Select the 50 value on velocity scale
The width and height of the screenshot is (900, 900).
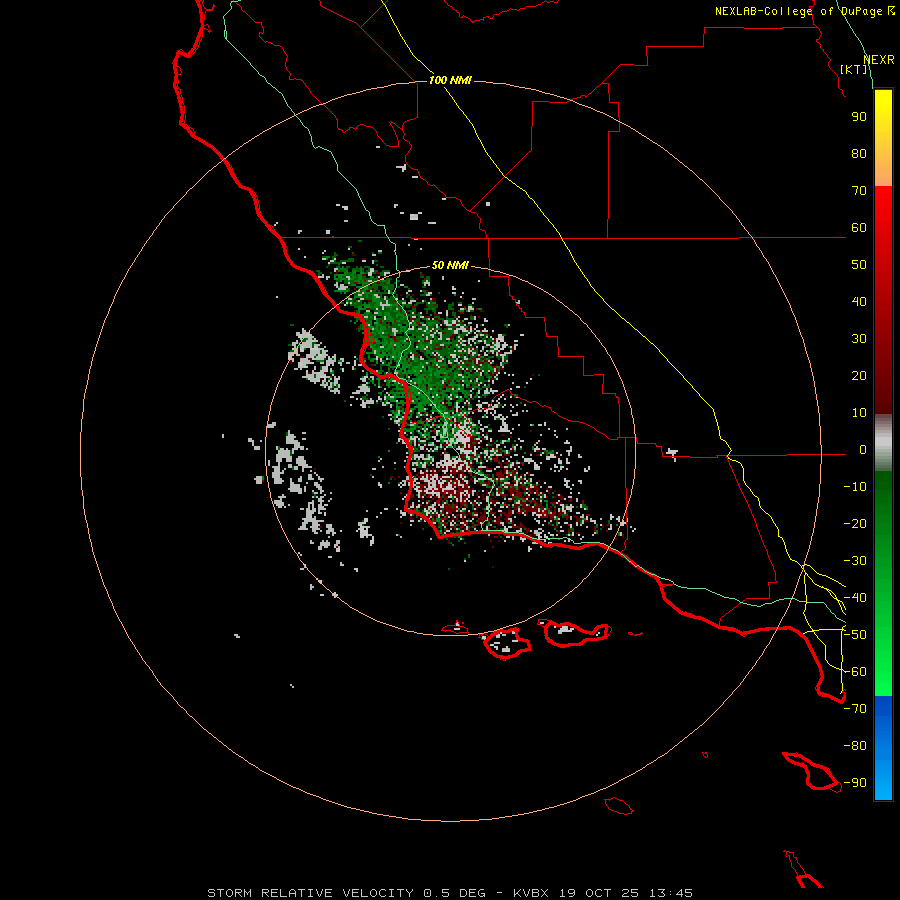coord(859,265)
